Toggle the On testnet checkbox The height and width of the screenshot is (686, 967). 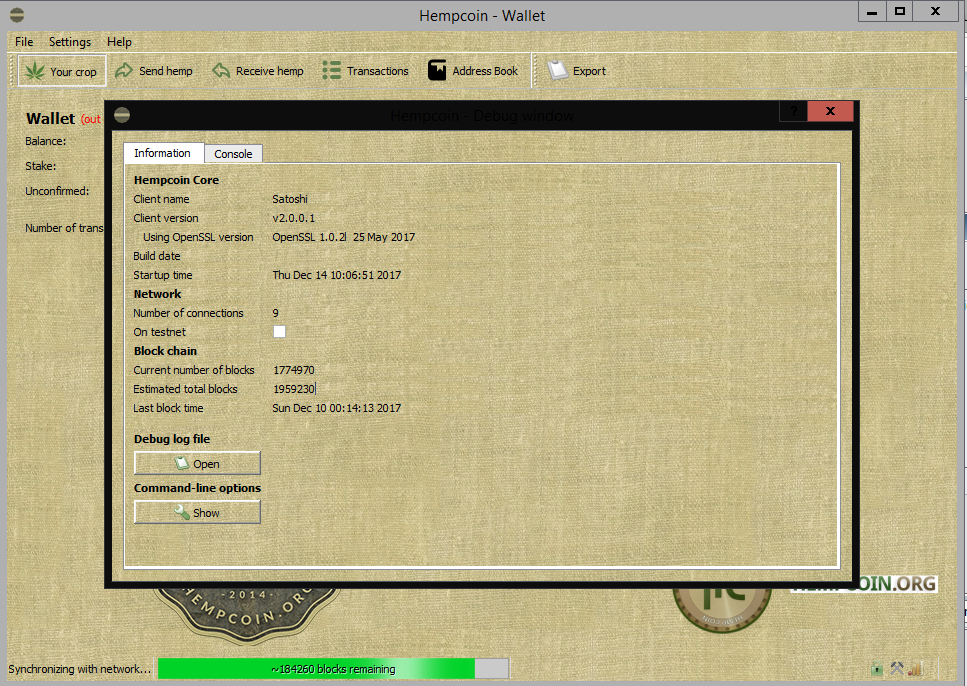(279, 332)
